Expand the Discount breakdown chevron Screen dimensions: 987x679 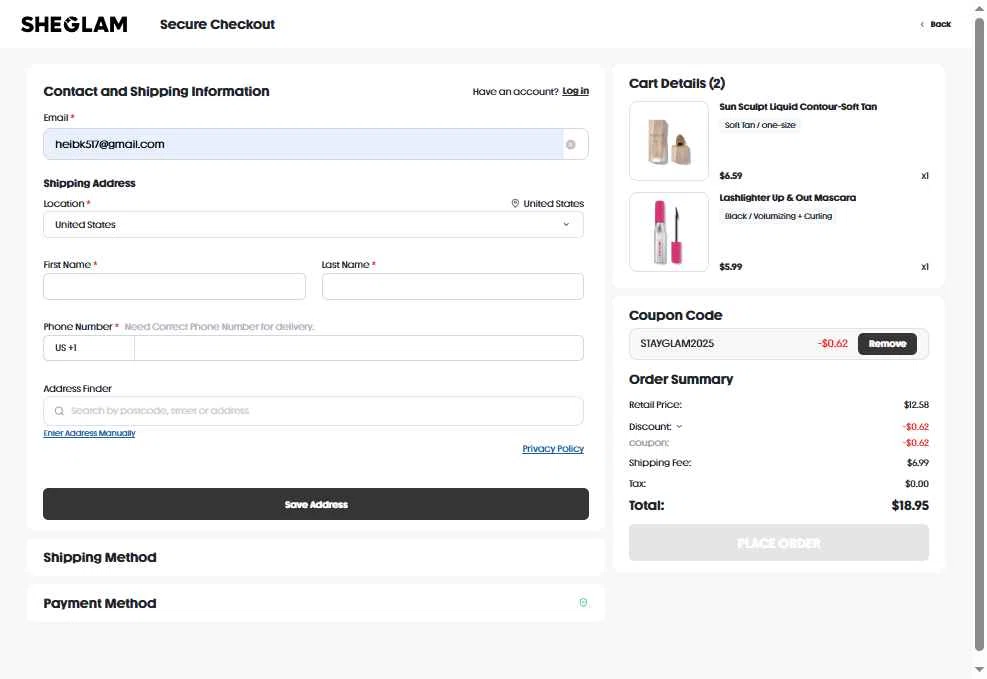tap(679, 427)
